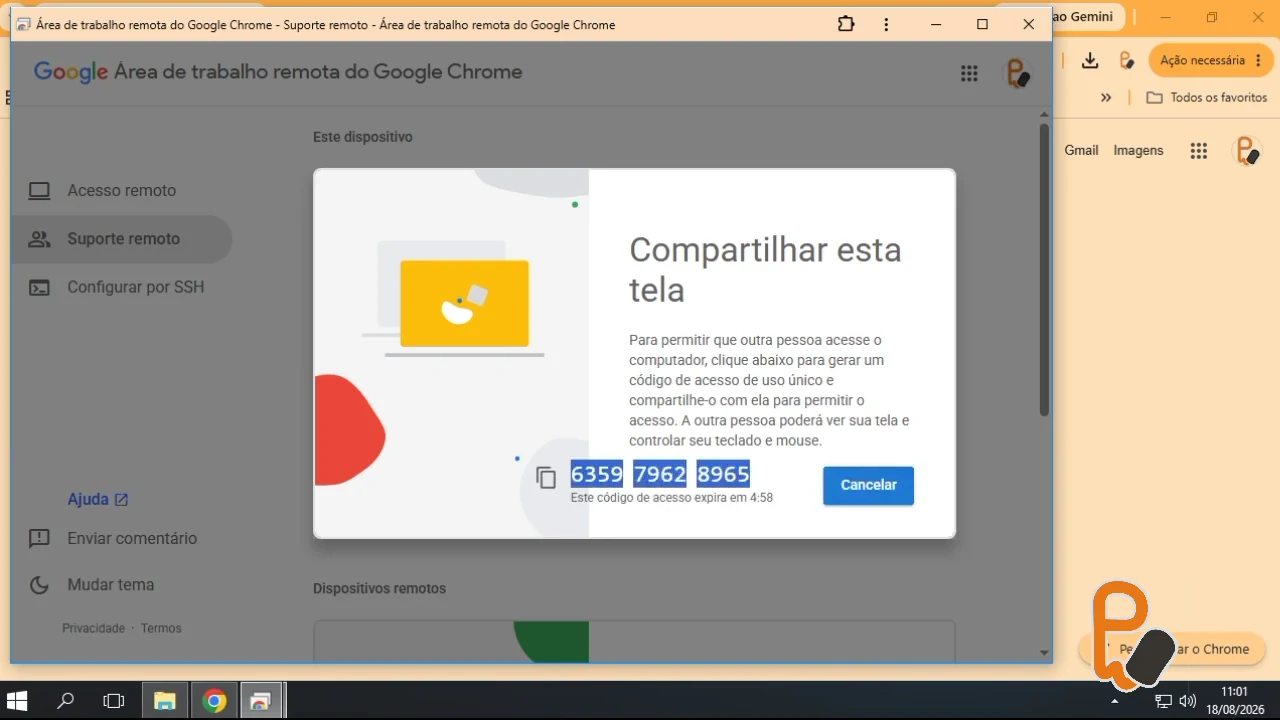Open Windows search from the taskbar

[x=66, y=701]
